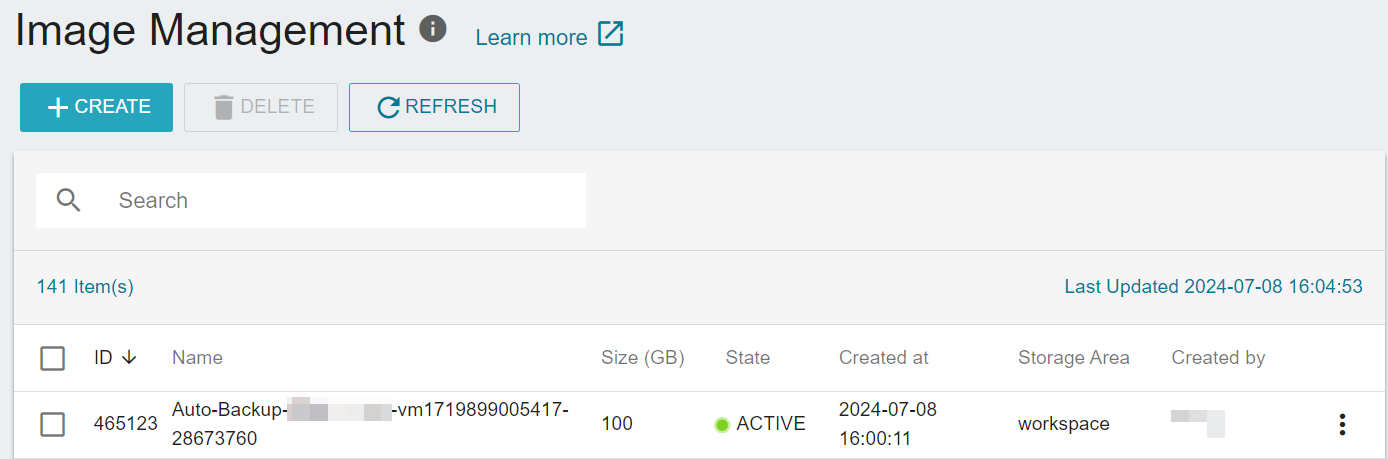This screenshot has height=459, width=1388.
Task: Click the info icon beside Image Management
Action: [432, 29]
